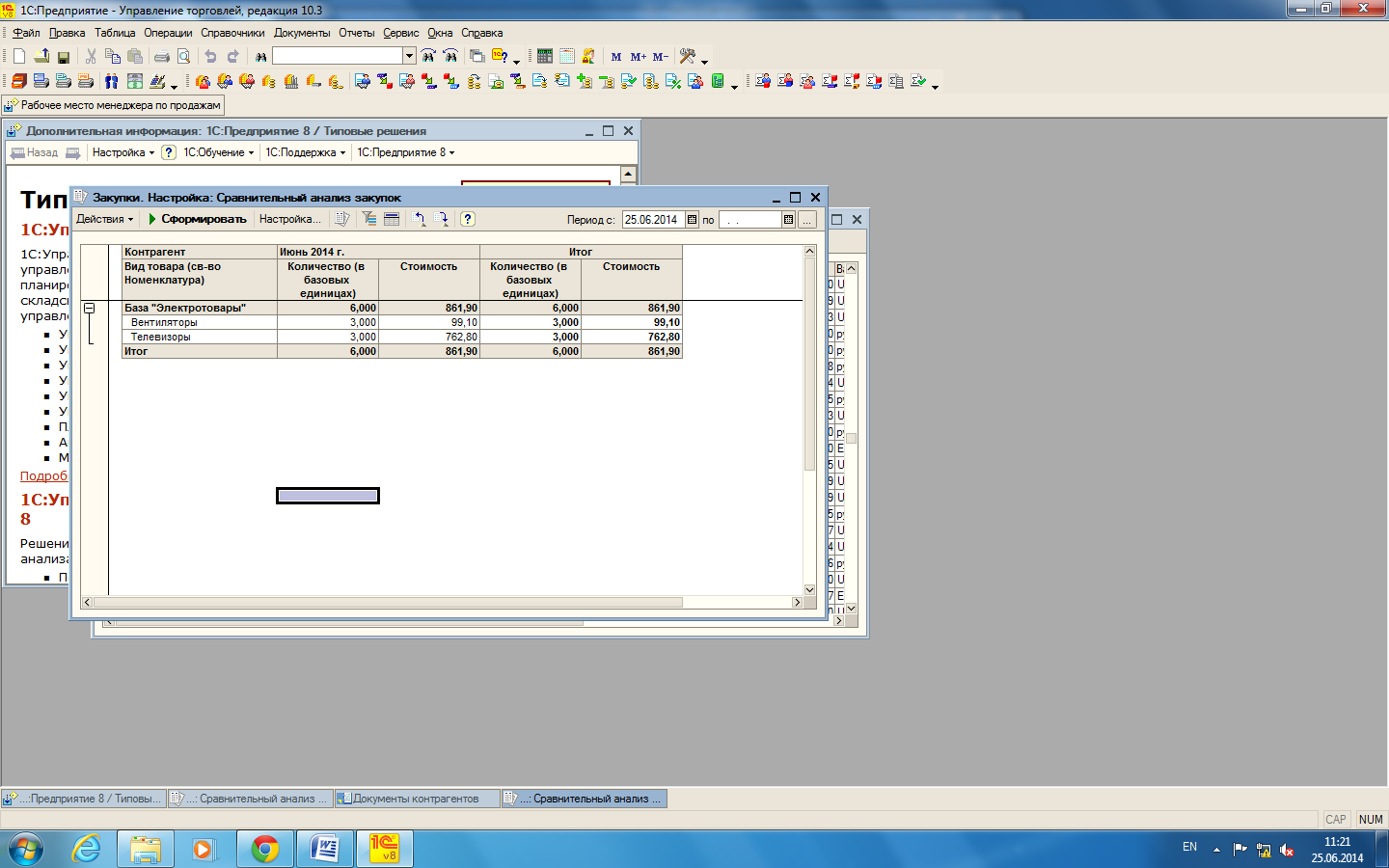Open the Calendar icon in main toolbar
Image resolution: width=1389 pixels, height=868 pixels.
(567, 57)
